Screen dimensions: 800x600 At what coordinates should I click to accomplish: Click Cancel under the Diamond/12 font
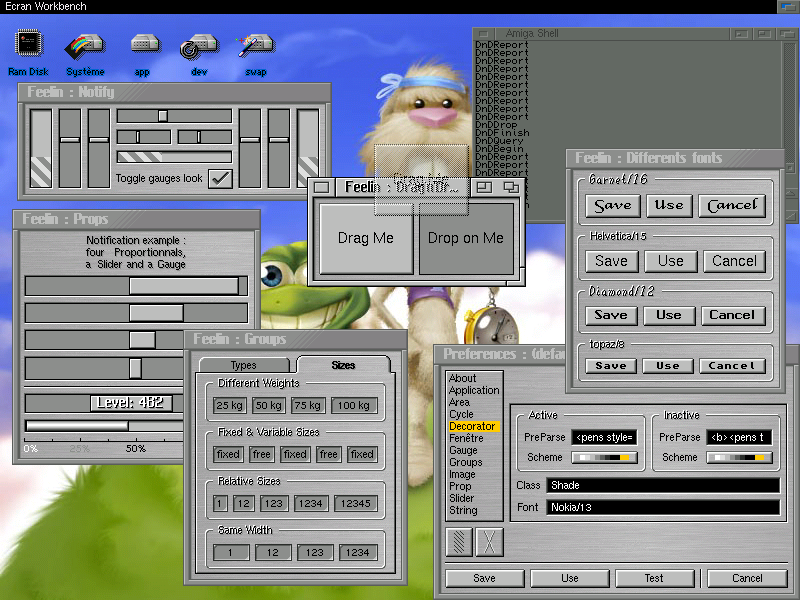click(732, 315)
